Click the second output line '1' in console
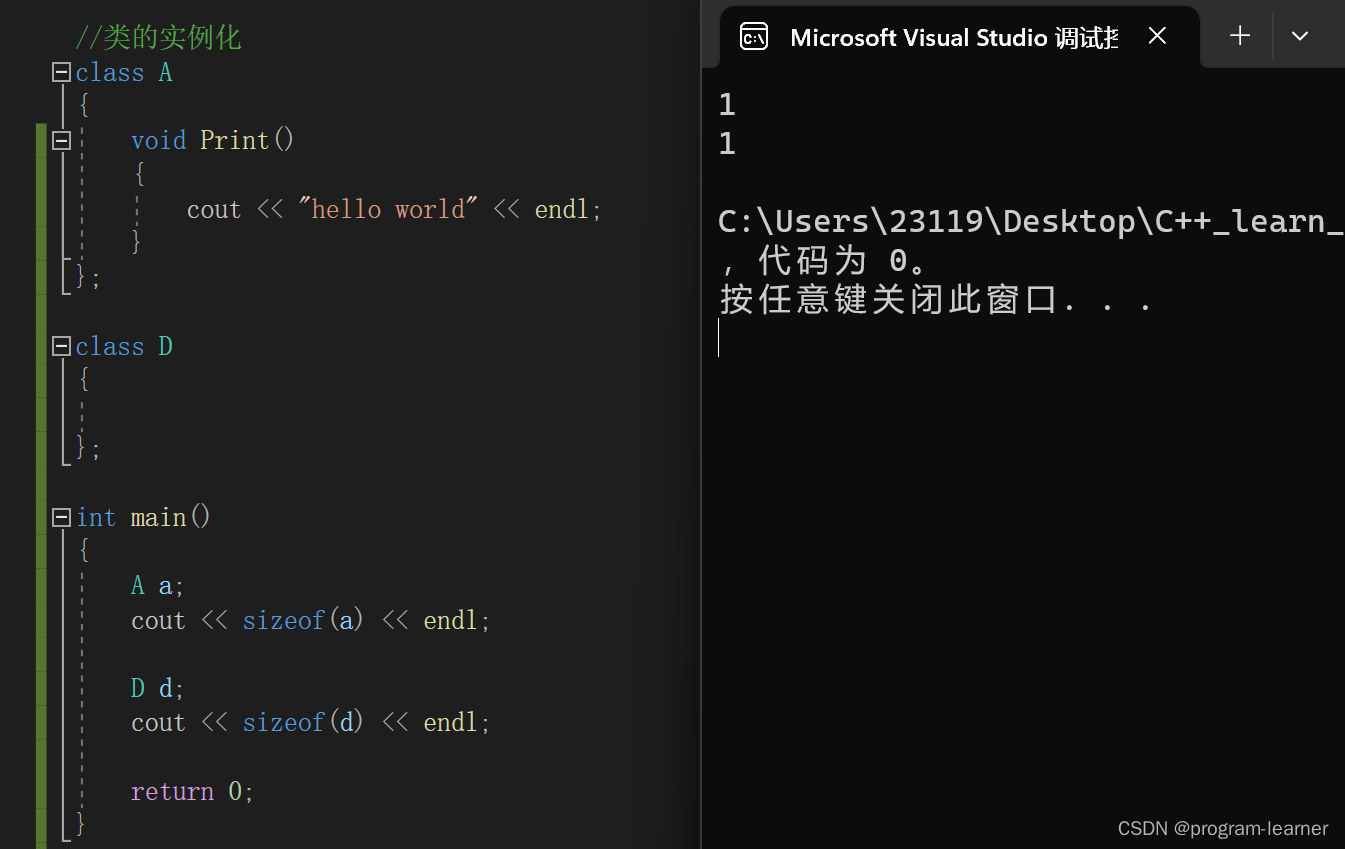Image resolution: width=1345 pixels, height=849 pixels. click(727, 144)
